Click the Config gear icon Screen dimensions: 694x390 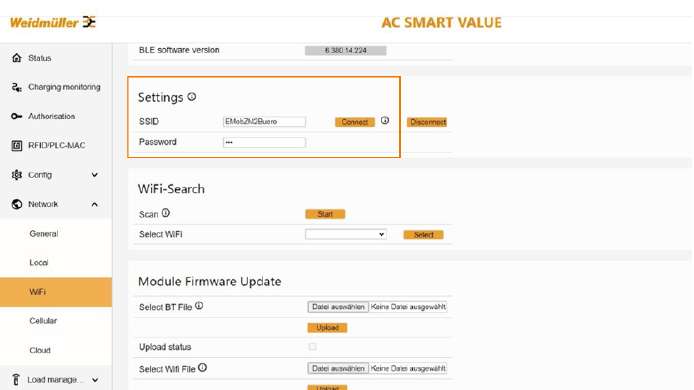pos(17,175)
